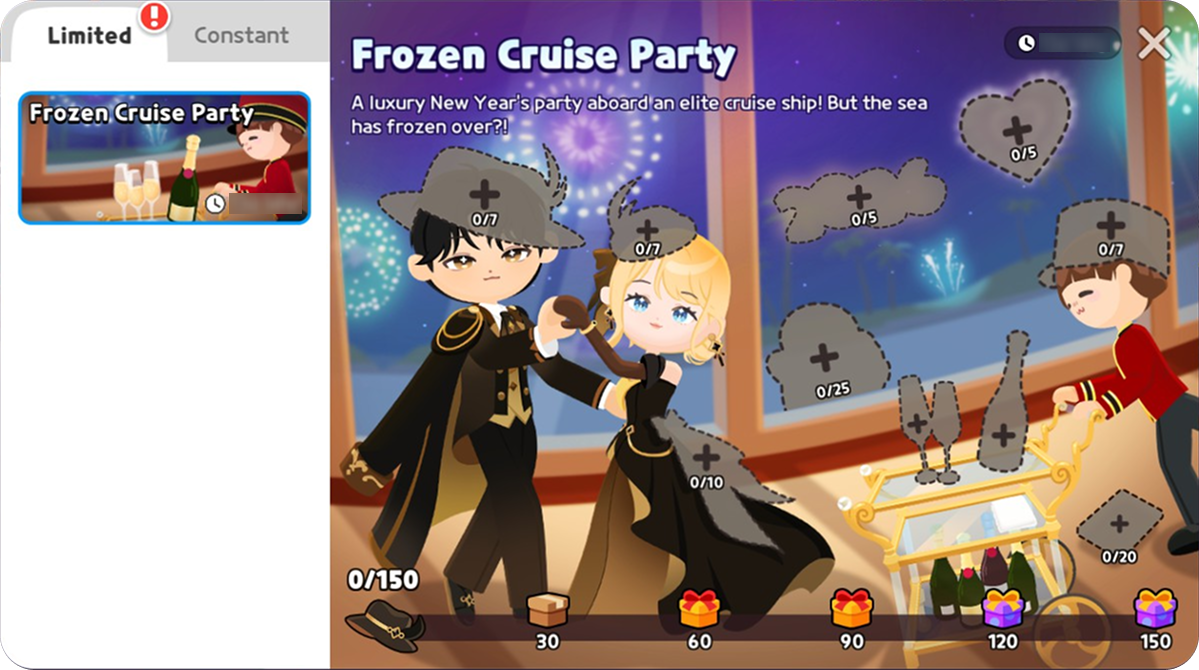Select the champagne bottle silhouette slot
Screen dimensions: 1199x670
click(1004, 404)
